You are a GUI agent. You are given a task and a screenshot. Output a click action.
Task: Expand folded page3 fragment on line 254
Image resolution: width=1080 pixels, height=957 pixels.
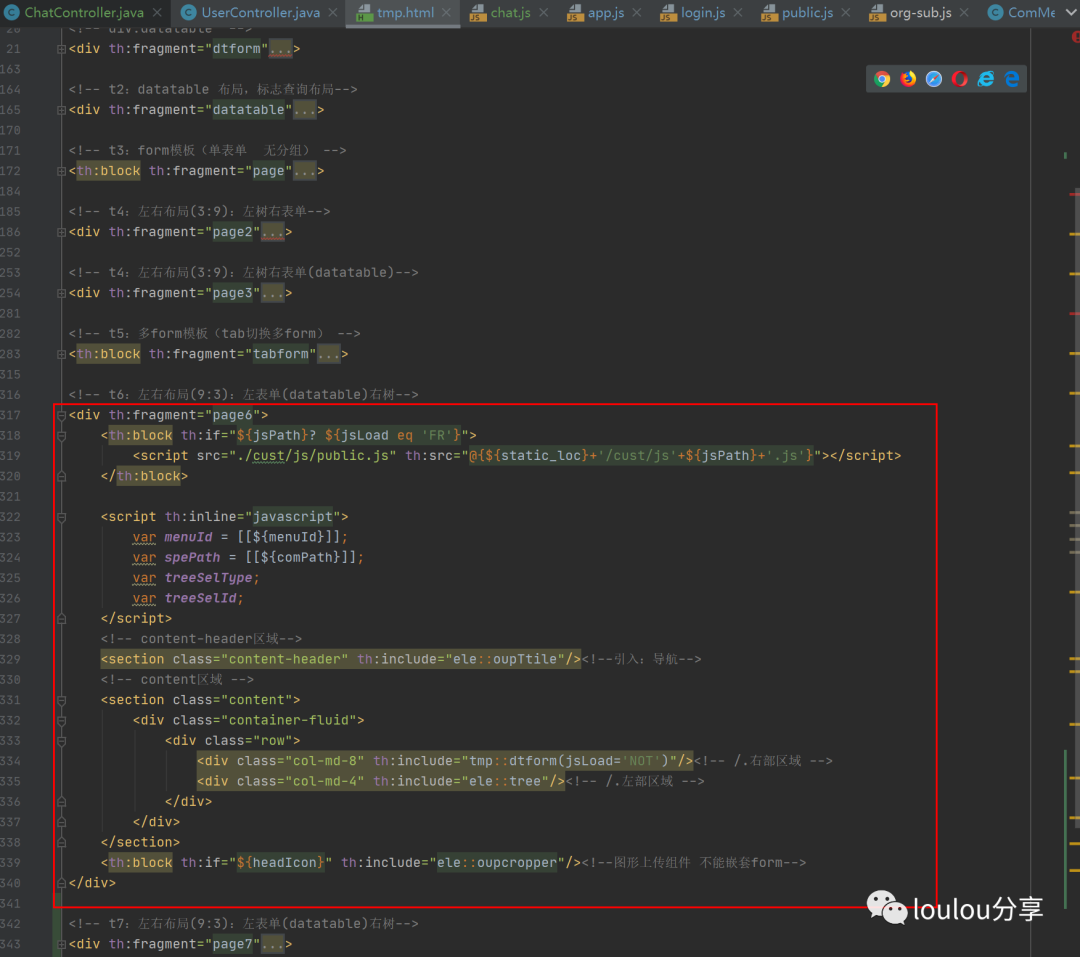[x=61, y=294]
